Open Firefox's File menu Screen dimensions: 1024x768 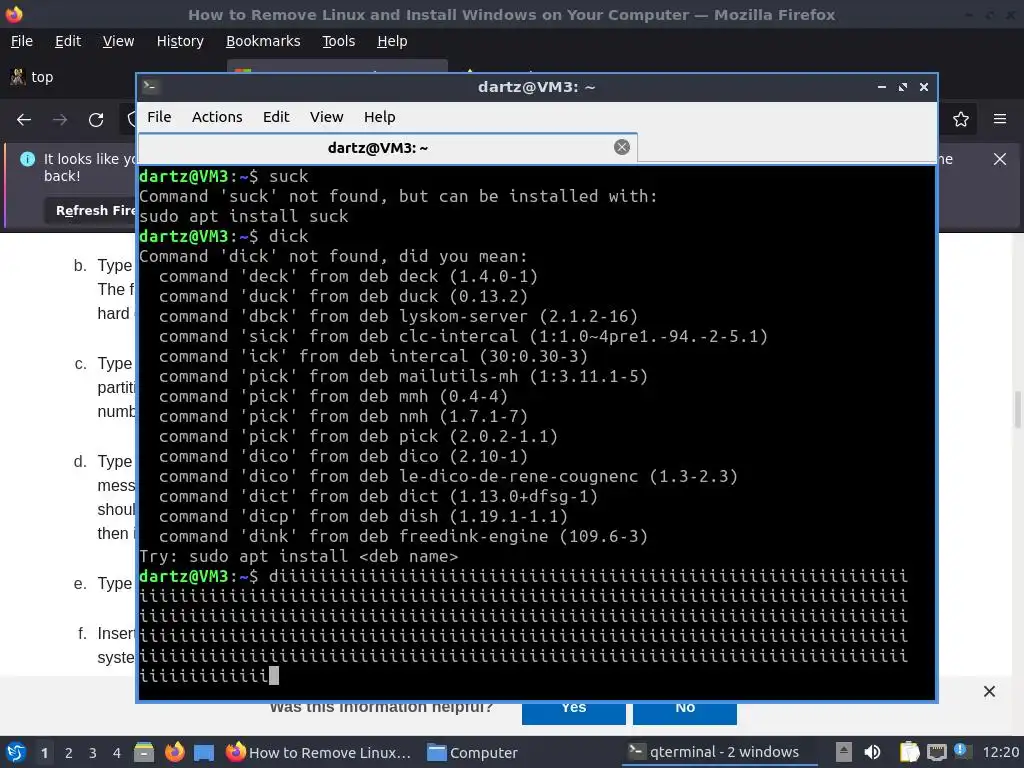pos(22,41)
